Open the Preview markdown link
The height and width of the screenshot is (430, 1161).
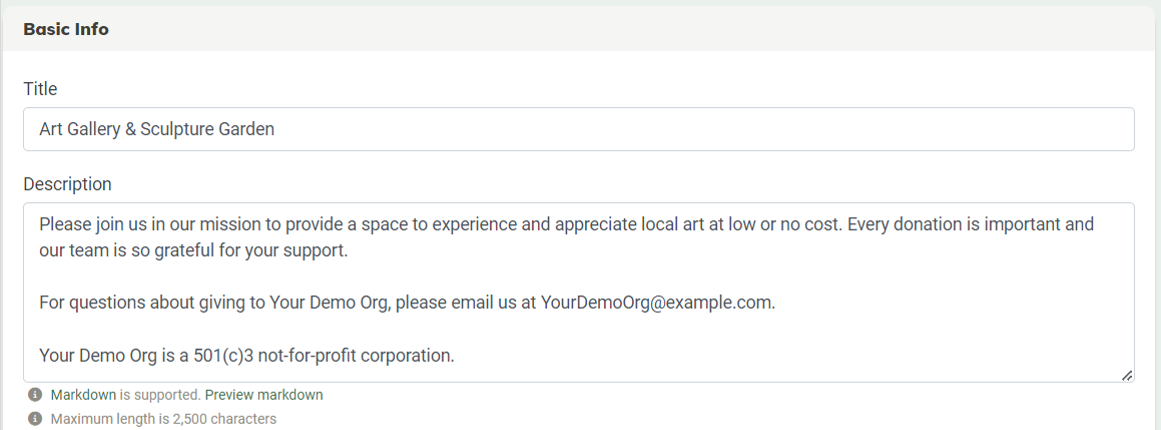tap(264, 394)
